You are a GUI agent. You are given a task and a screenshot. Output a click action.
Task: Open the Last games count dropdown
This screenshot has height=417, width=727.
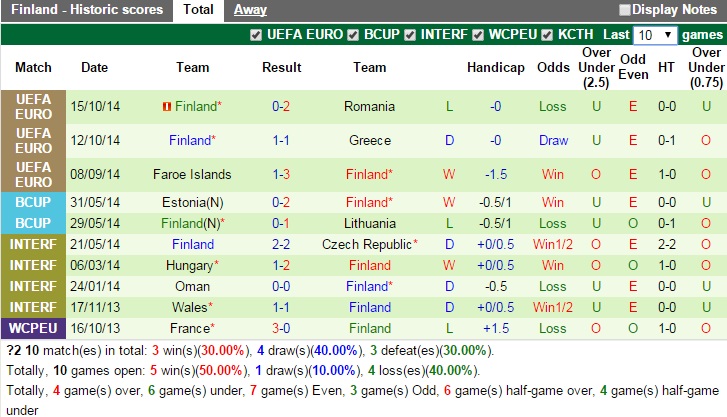click(x=655, y=35)
